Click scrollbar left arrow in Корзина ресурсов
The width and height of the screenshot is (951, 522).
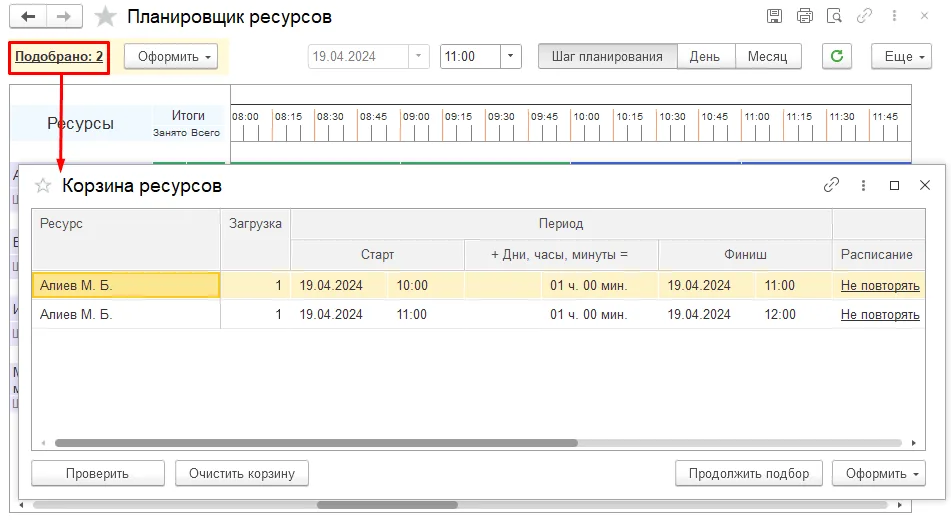(43, 443)
